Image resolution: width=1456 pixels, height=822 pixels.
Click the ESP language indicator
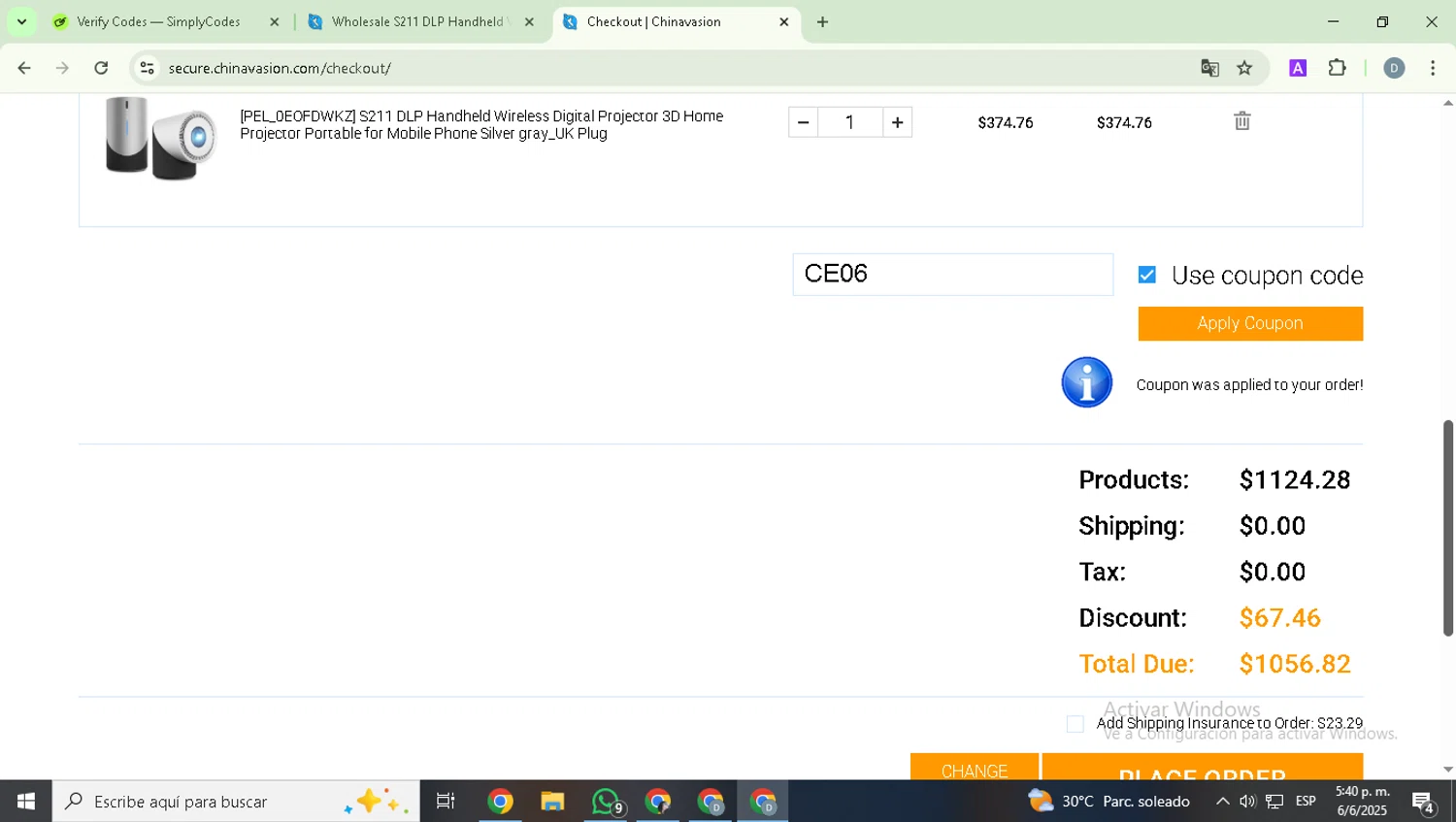click(x=1306, y=802)
